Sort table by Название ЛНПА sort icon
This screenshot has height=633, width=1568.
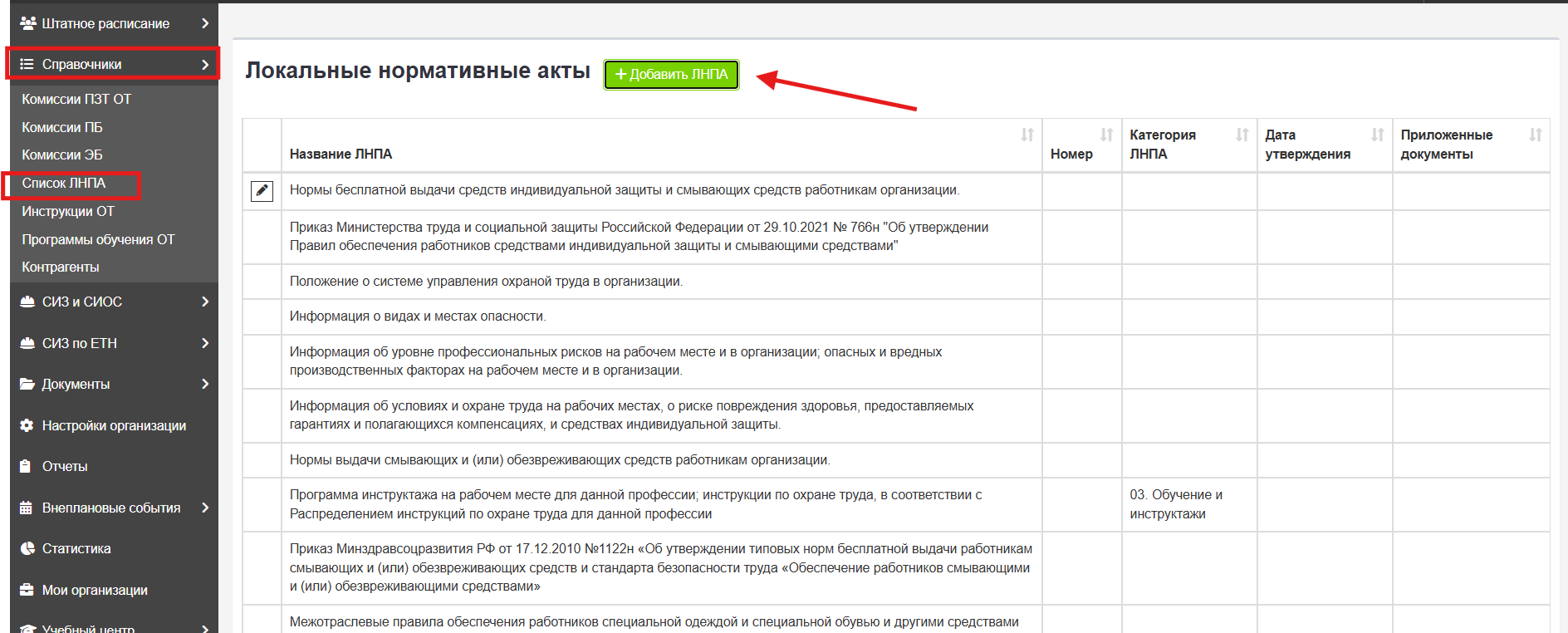[x=1027, y=135]
